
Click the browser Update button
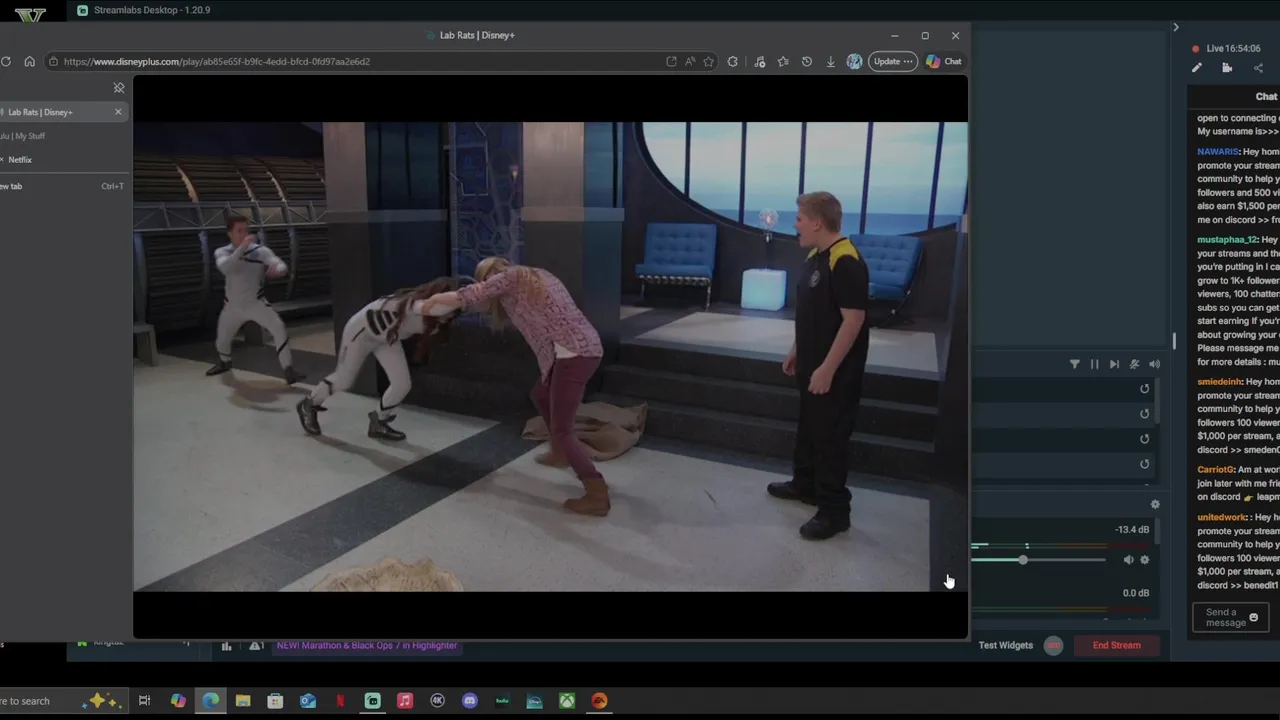(892, 61)
